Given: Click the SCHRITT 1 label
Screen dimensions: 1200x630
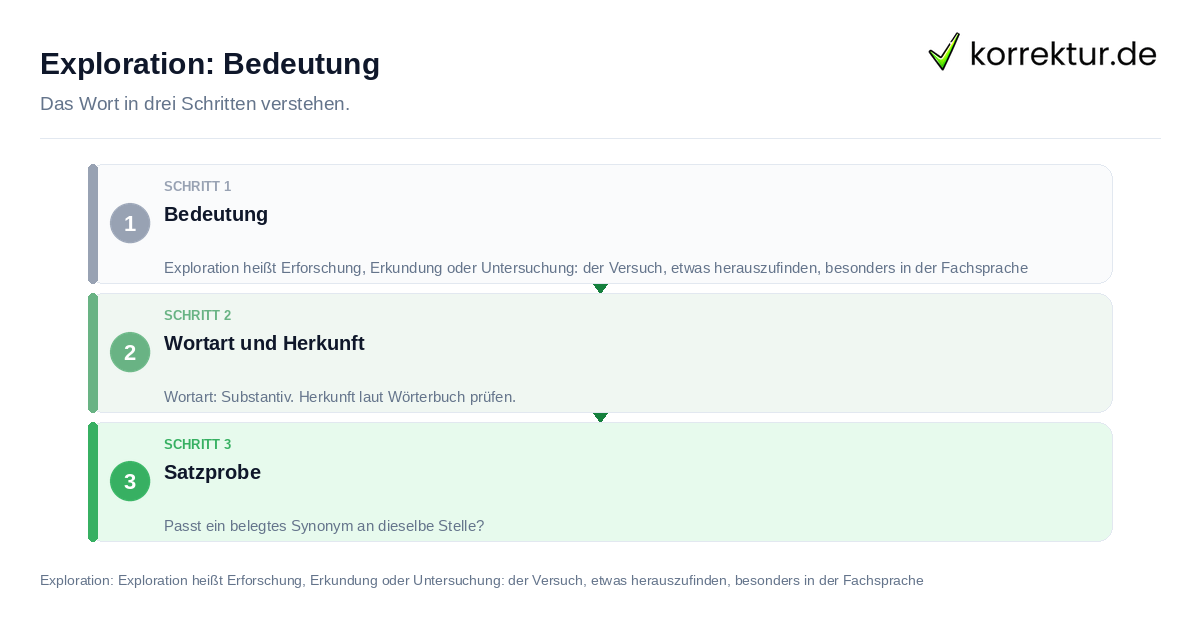Looking at the screenshot, I should (198, 187).
